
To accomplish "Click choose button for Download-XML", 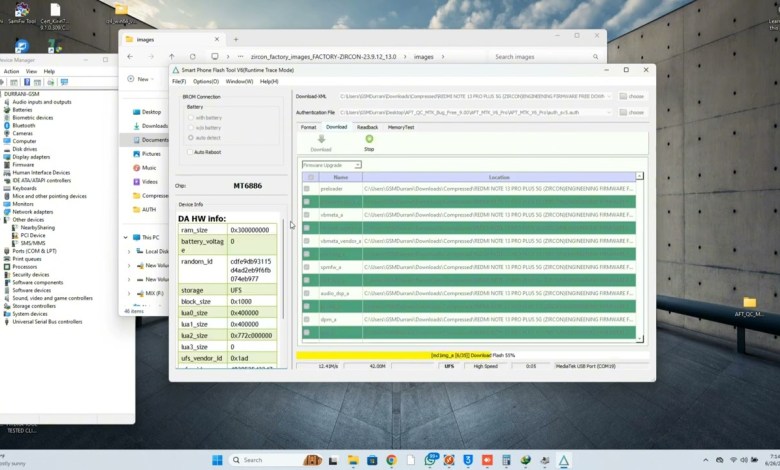I will click(x=631, y=97).
